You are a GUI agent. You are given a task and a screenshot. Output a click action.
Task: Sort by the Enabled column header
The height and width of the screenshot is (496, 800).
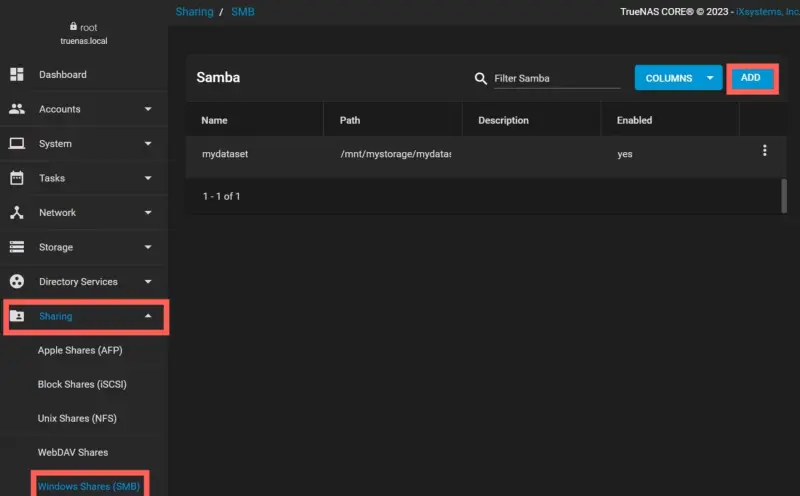tap(634, 120)
